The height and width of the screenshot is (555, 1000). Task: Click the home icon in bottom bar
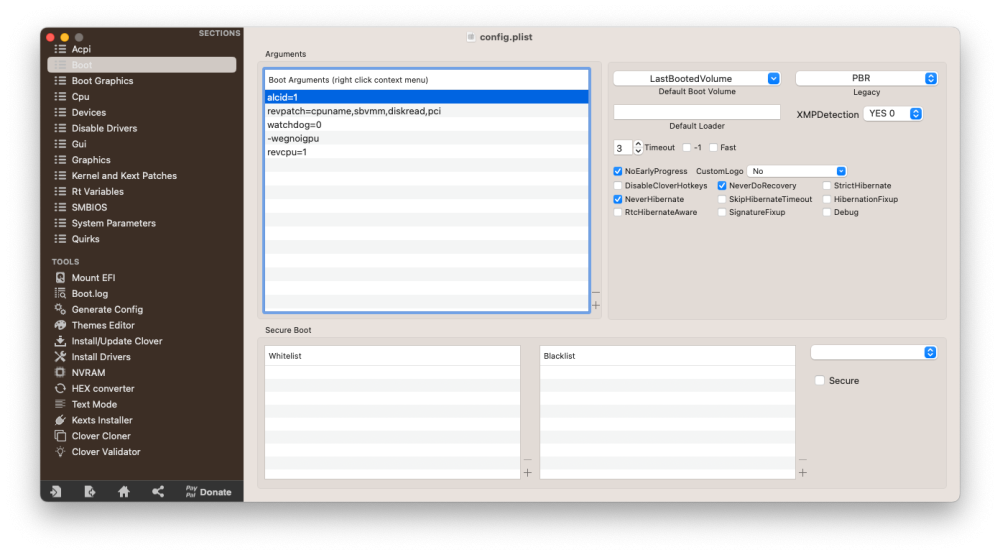[124, 492]
